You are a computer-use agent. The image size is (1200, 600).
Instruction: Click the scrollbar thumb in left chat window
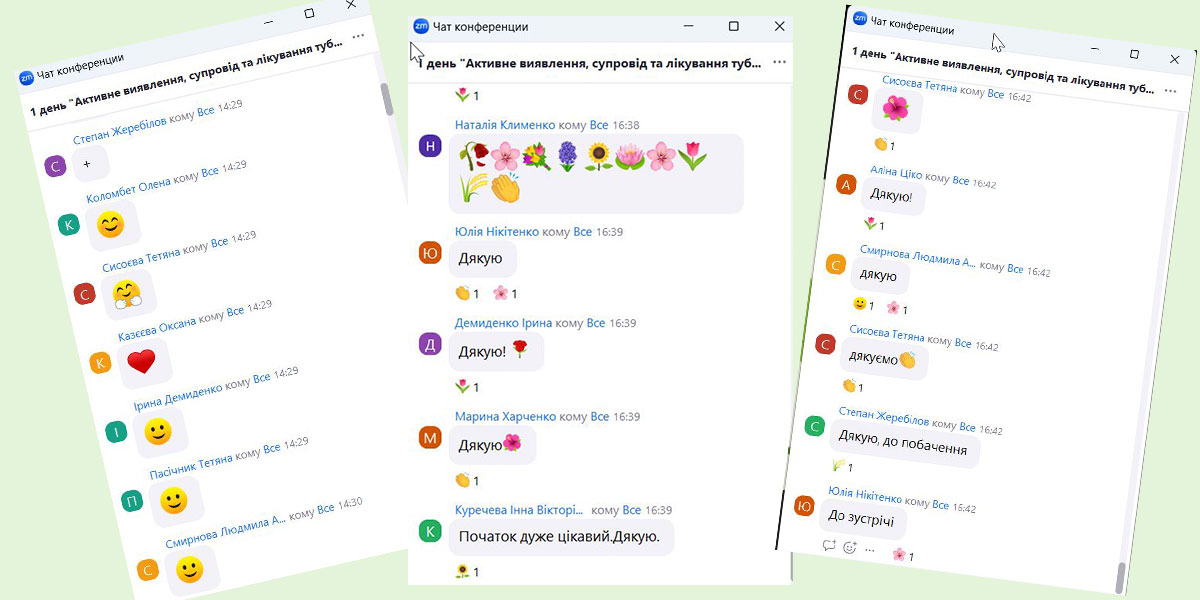pos(387,102)
